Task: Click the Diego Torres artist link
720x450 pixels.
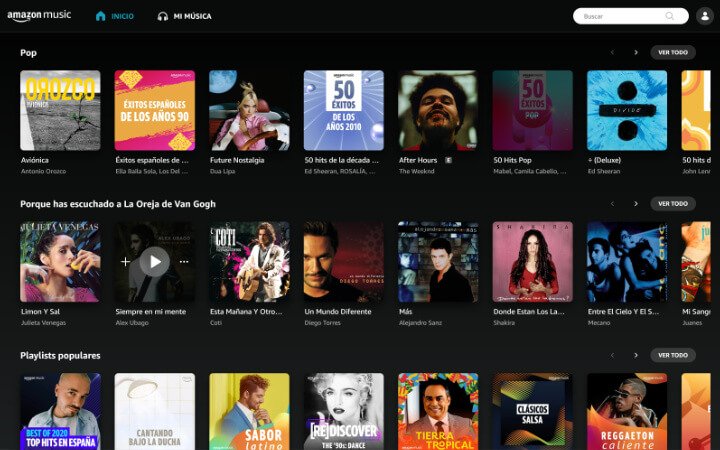Action: point(323,323)
